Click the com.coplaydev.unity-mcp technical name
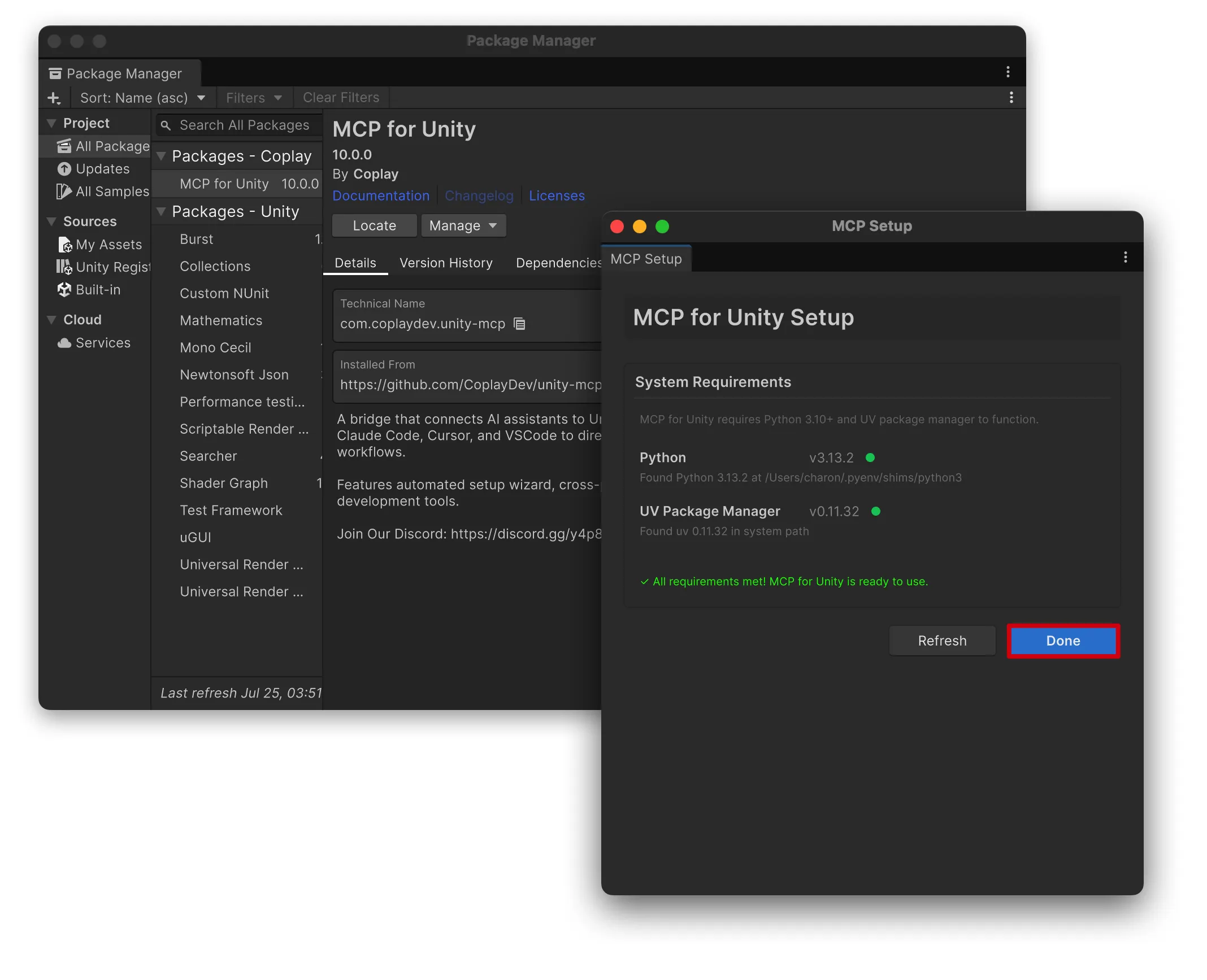The image size is (1207, 980). [423, 324]
